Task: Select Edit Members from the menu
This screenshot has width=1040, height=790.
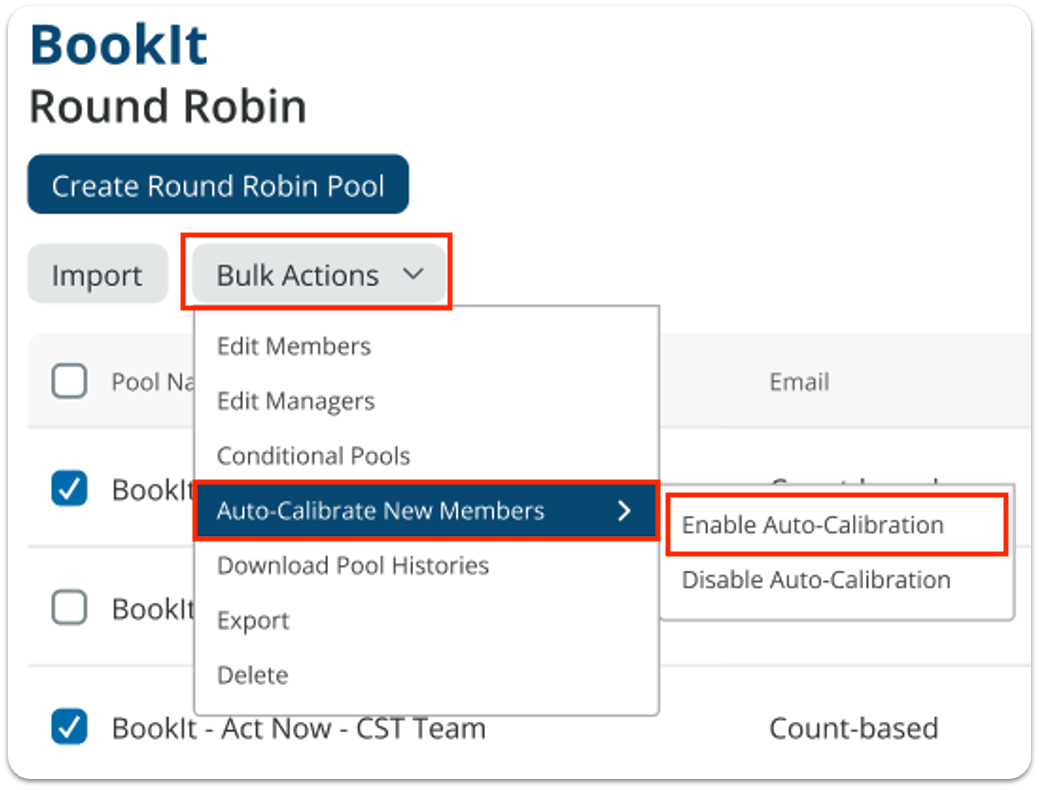Action: [x=294, y=346]
